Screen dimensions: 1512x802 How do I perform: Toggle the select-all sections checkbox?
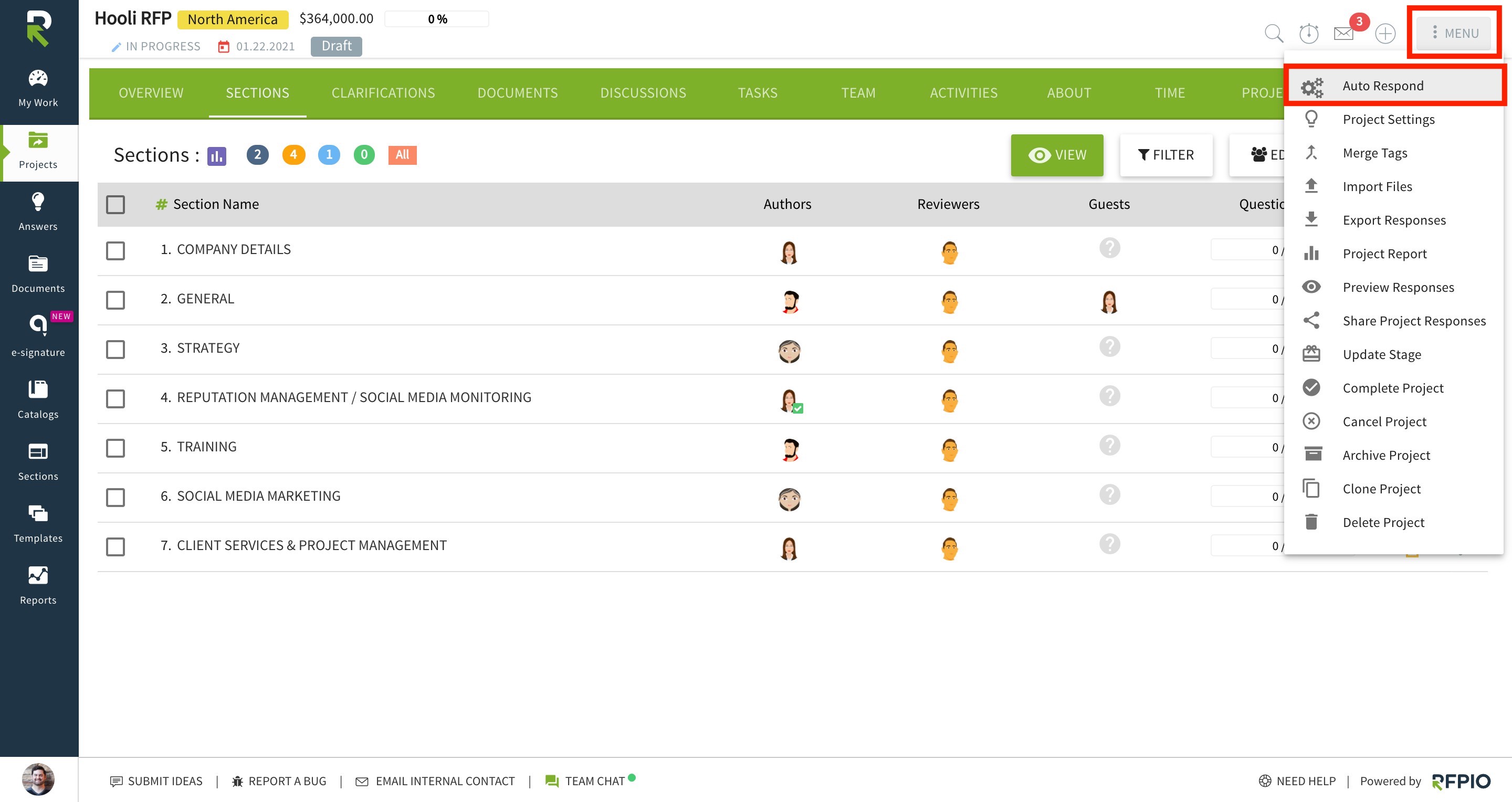[115, 204]
